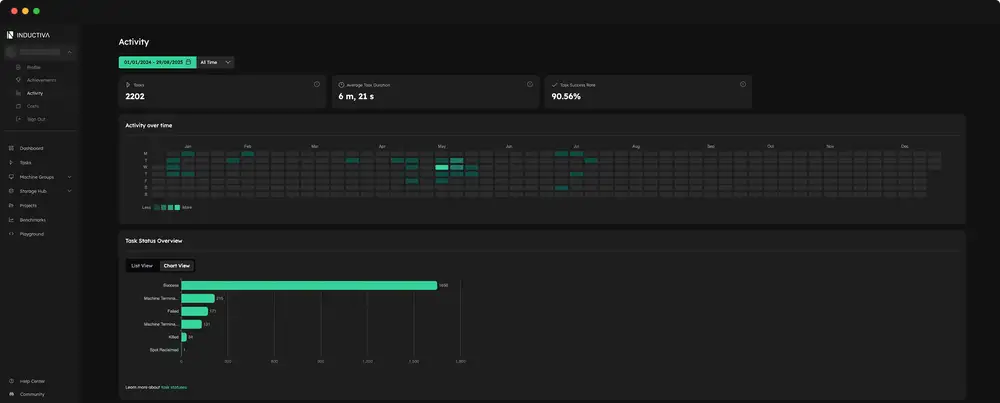Screen dimensions: 1000x403
Task: Click the Benchmarks chart icon
Action: [11, 219]
